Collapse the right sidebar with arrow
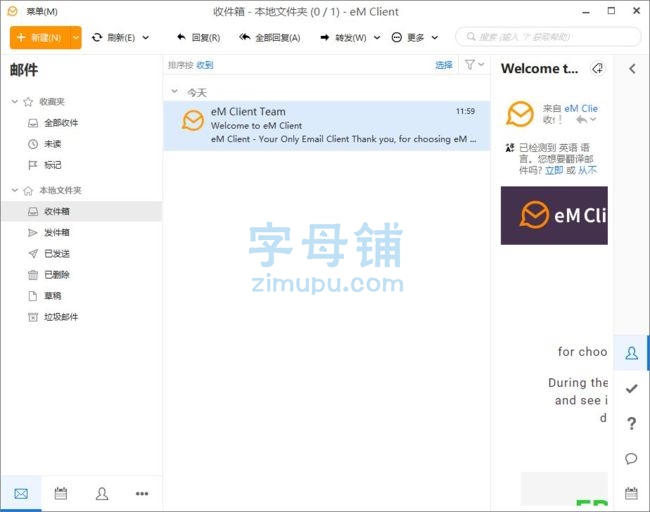The width and height of the screenshot is (650, 512). coord(632,69)
